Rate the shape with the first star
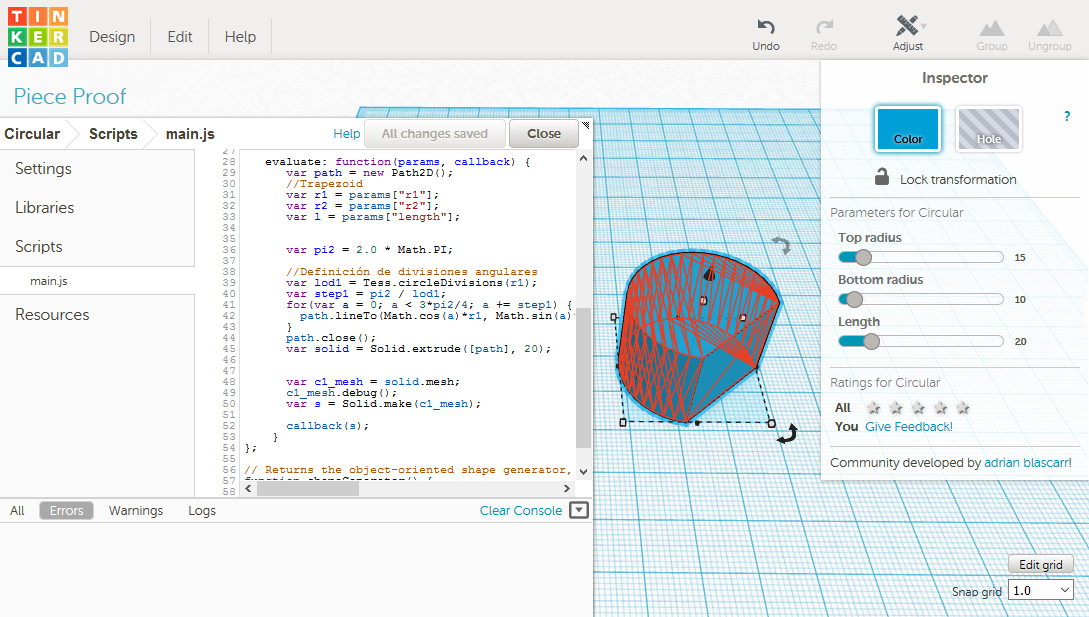 [x=874, y=408]
